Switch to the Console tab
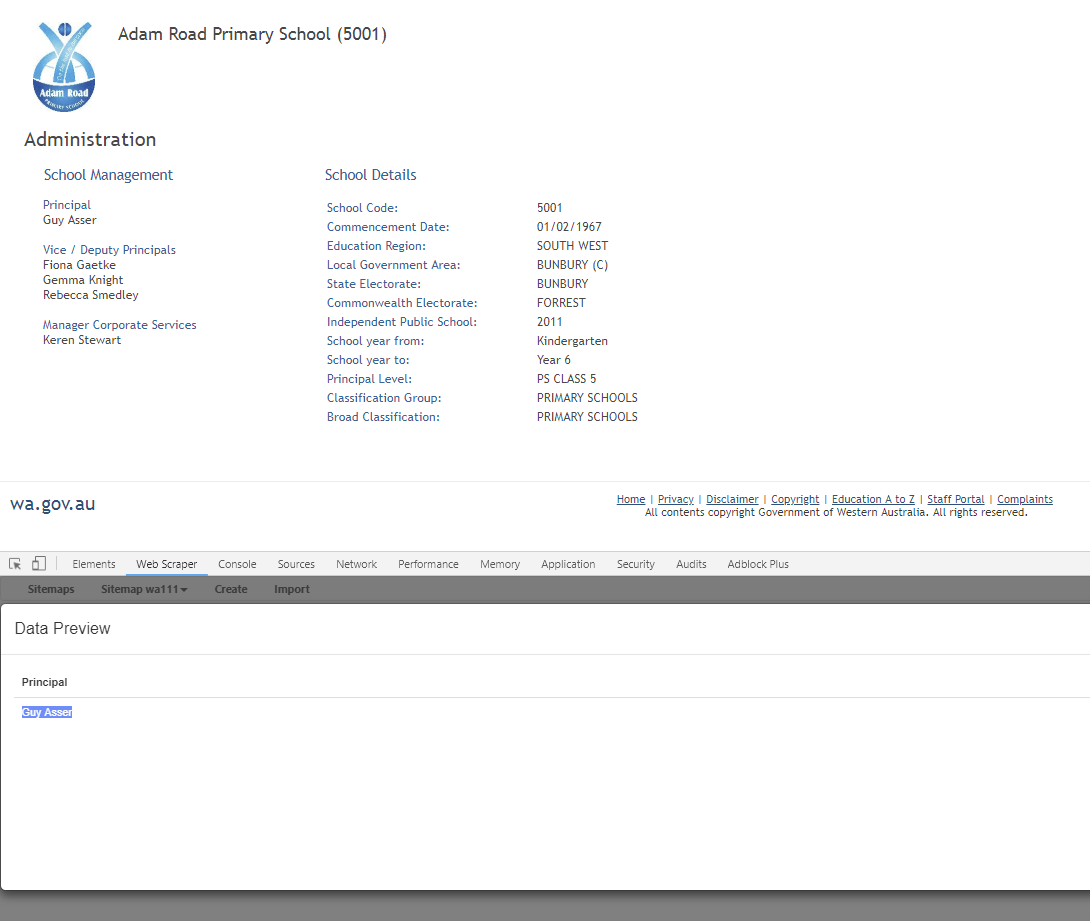 [237, 564]
